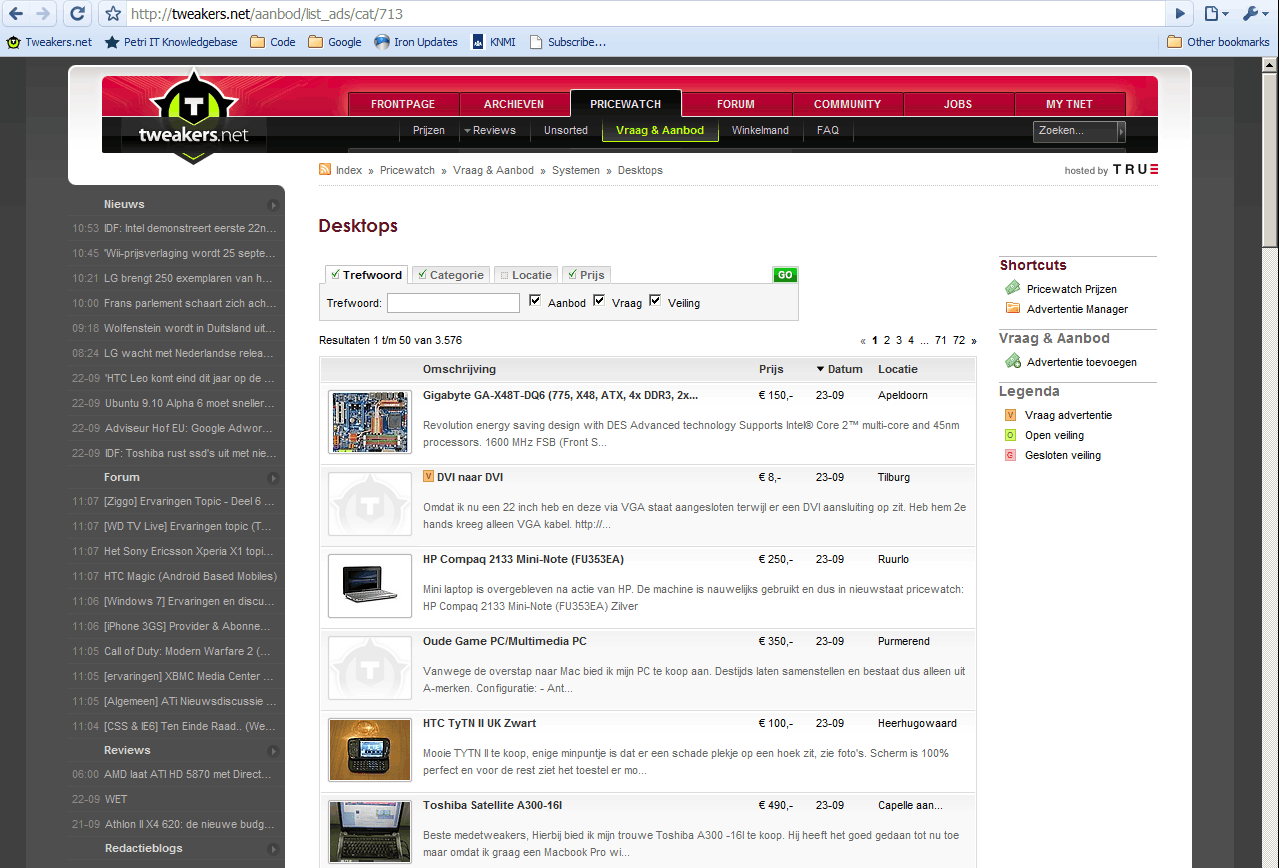This screenshot has height=868, width=1279.
Task: Click the Open veiling legend icon
Action: click(1010, 435)
